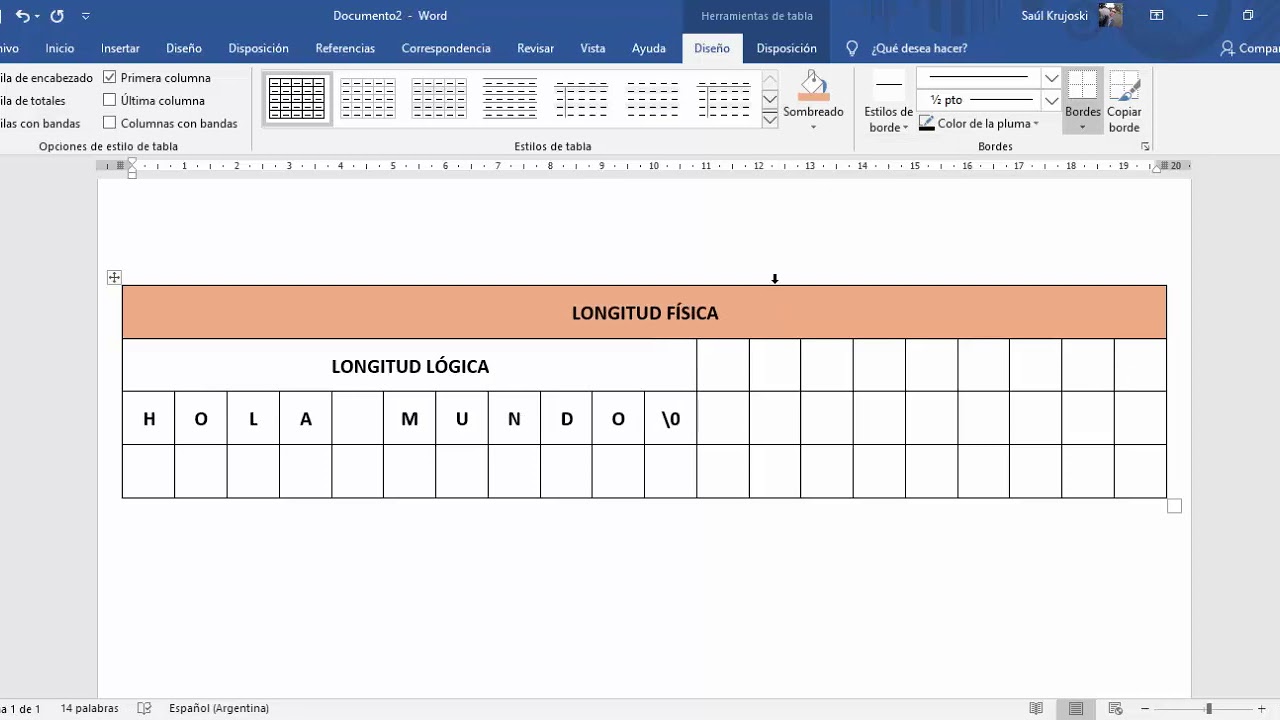Screen dimensions: 1280x720
Task: Open the Undo history dropdown arrow
Action: tap(37, 16)
